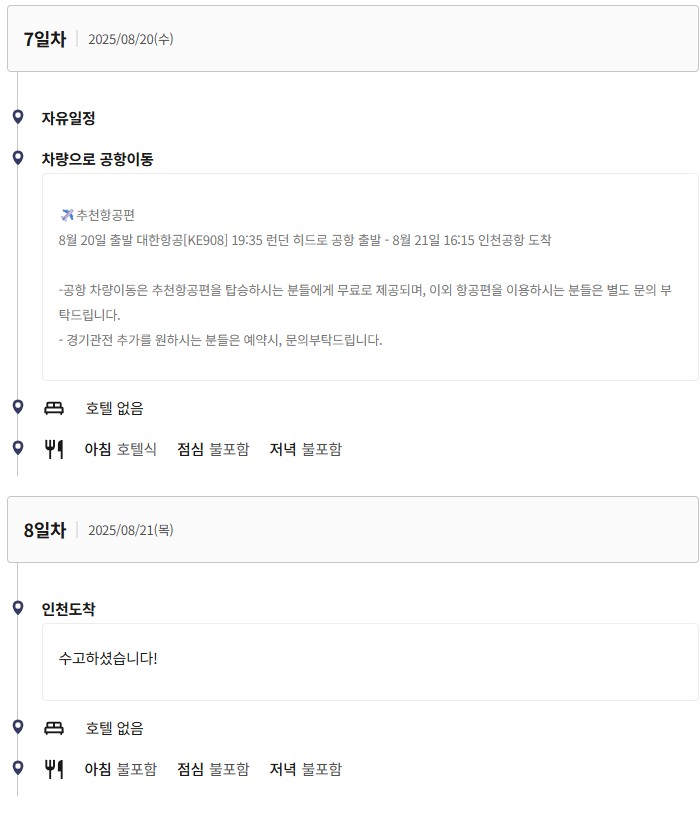Click the pin marker next to Day 8 hotel row

18,727
